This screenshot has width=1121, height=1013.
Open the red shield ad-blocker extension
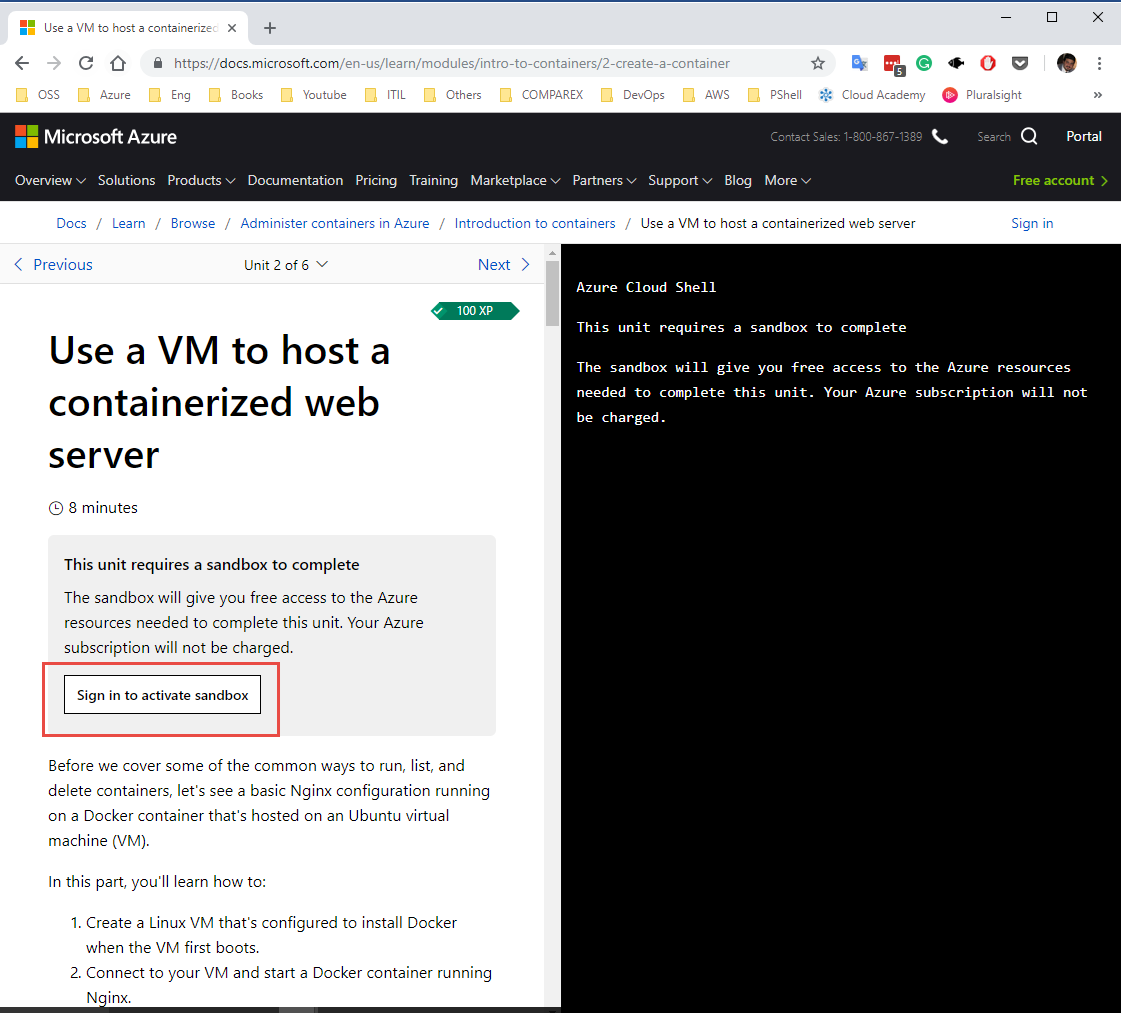[x=988, y=63]
